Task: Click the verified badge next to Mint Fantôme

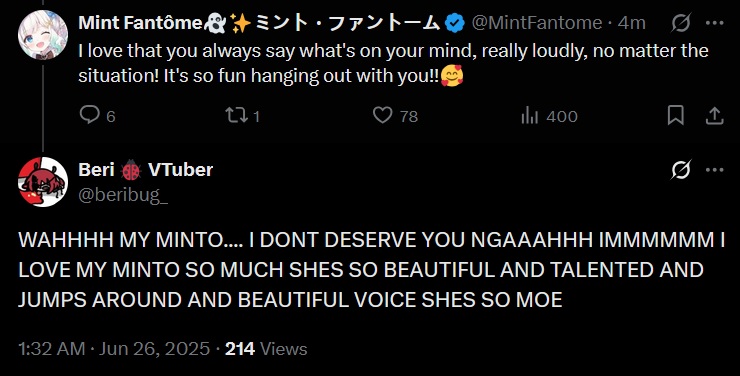Action: (x=455, y=23)
